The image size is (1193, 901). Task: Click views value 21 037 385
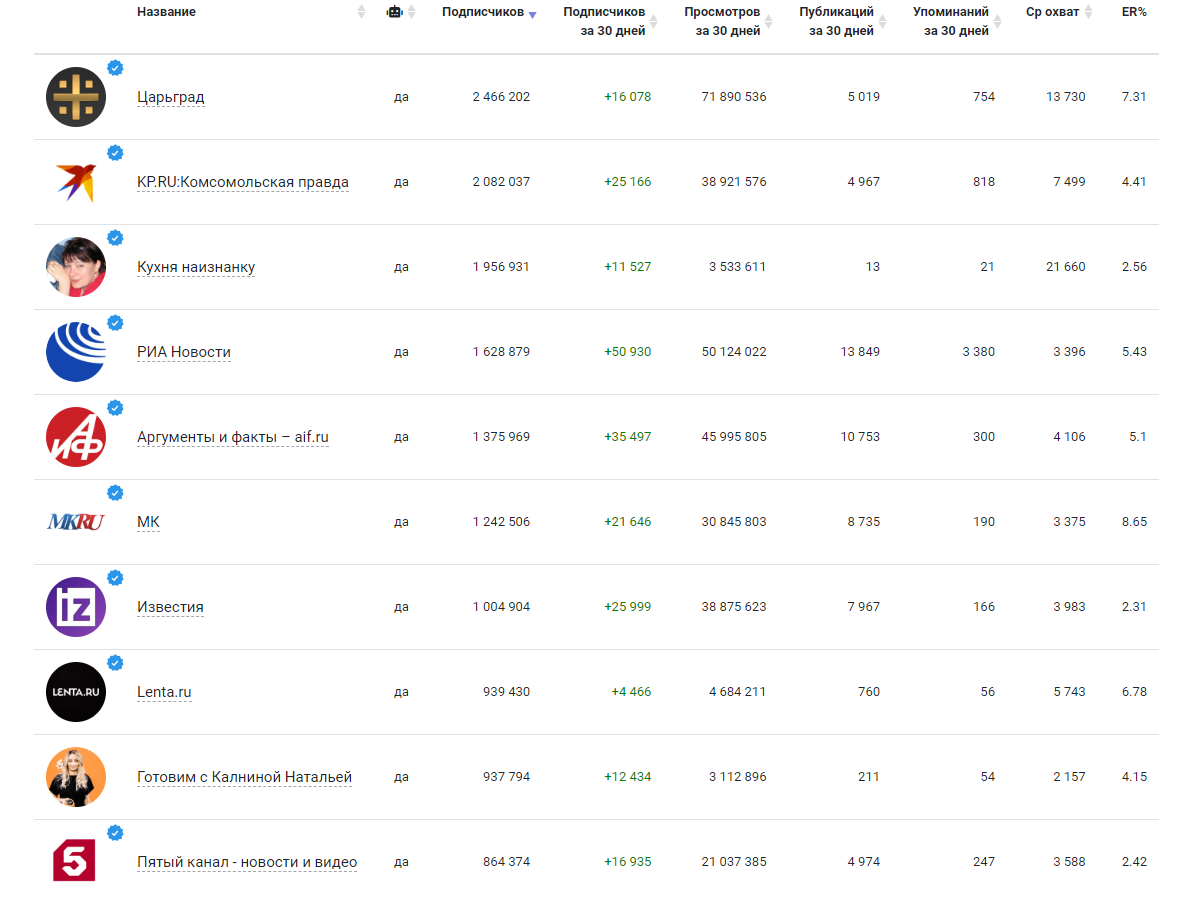733,861
